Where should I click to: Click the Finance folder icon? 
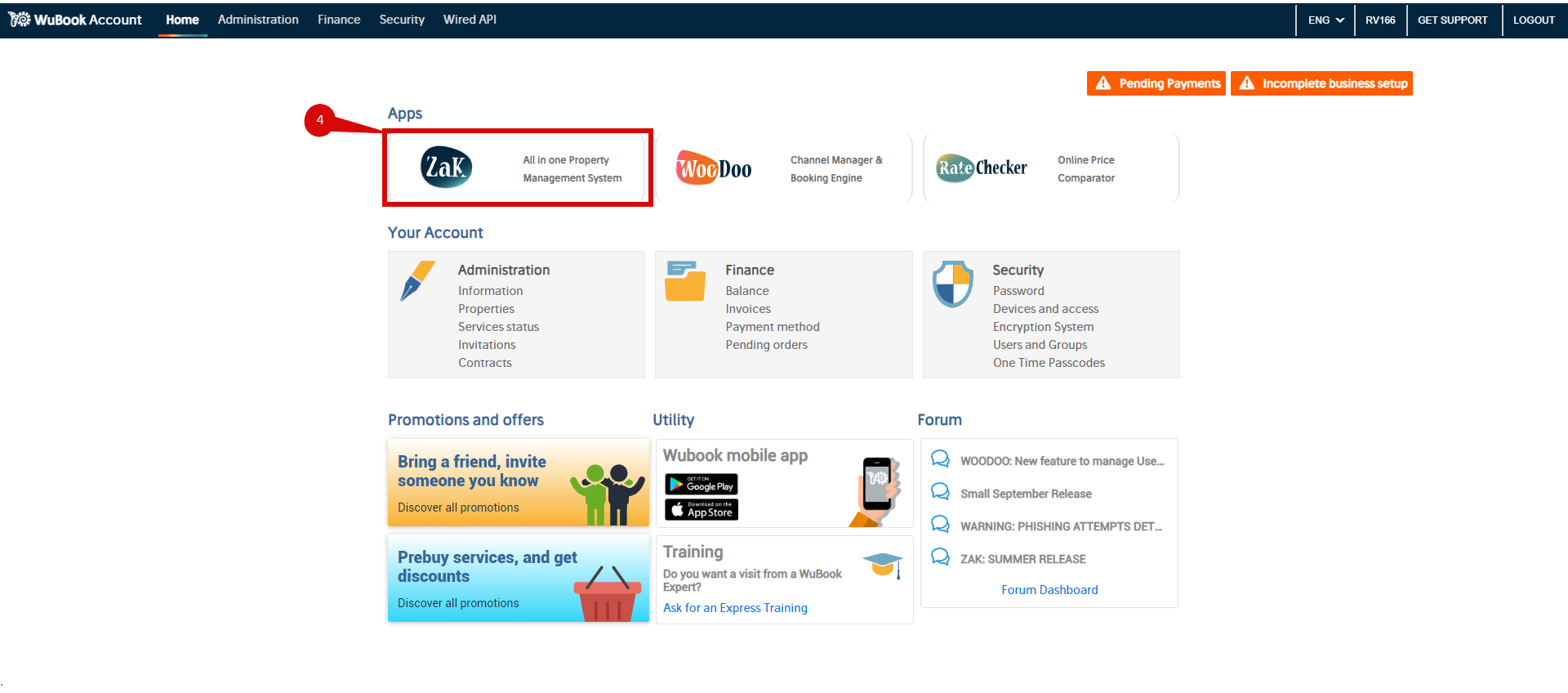(x=684, y=281)
